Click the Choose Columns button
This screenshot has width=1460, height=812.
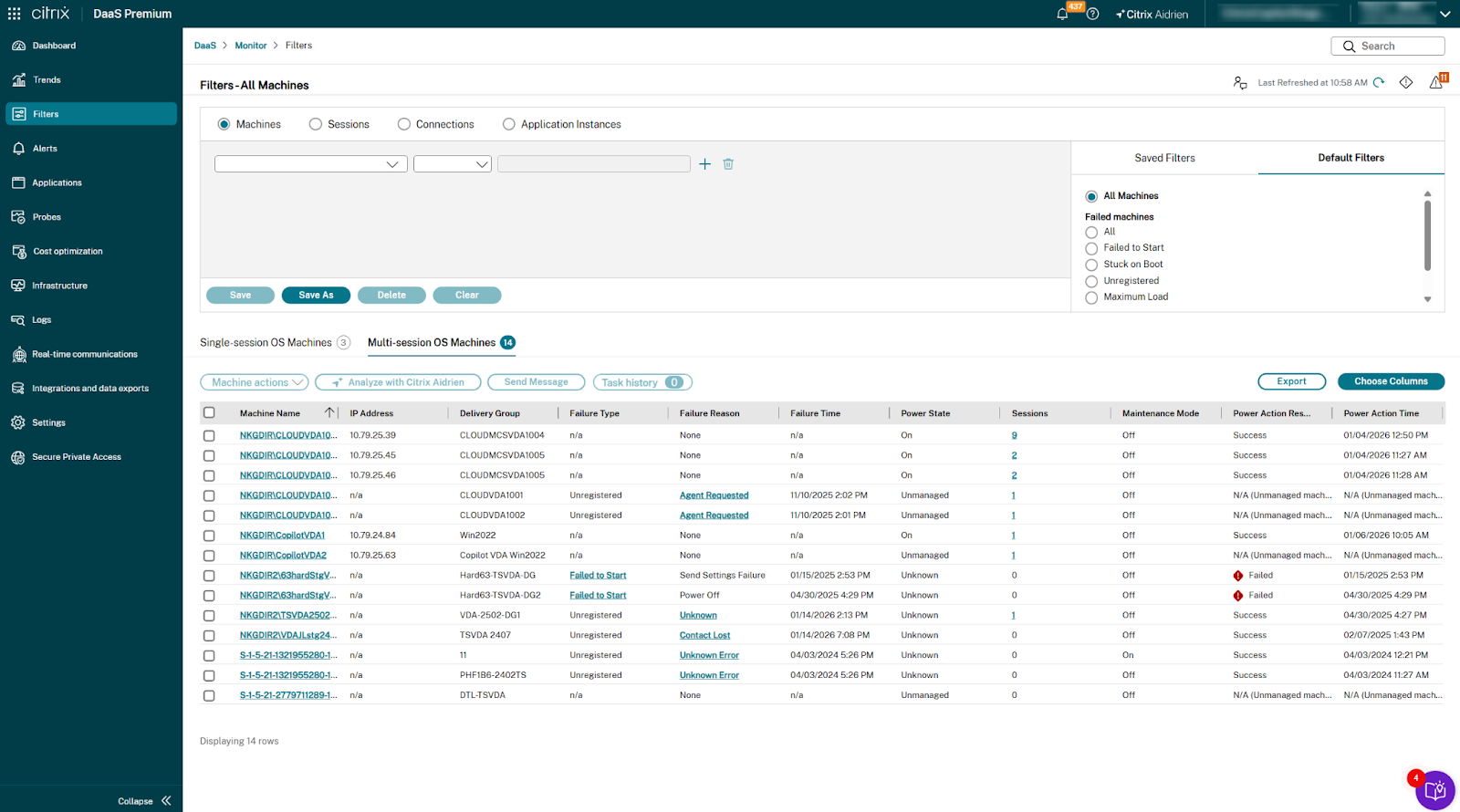click(x=1391, y=381)
